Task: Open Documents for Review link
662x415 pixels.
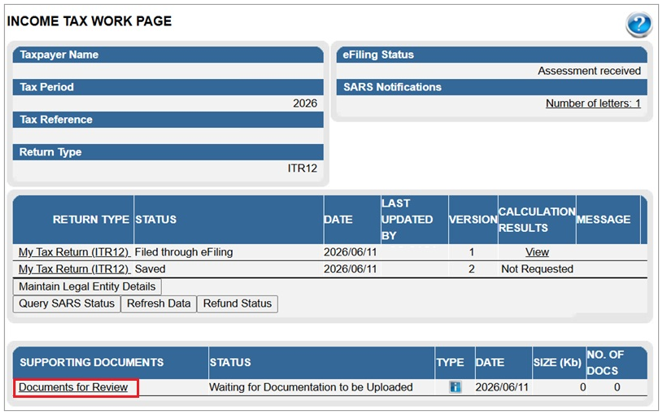Action: pyautogui.click(x=73, y=387)
